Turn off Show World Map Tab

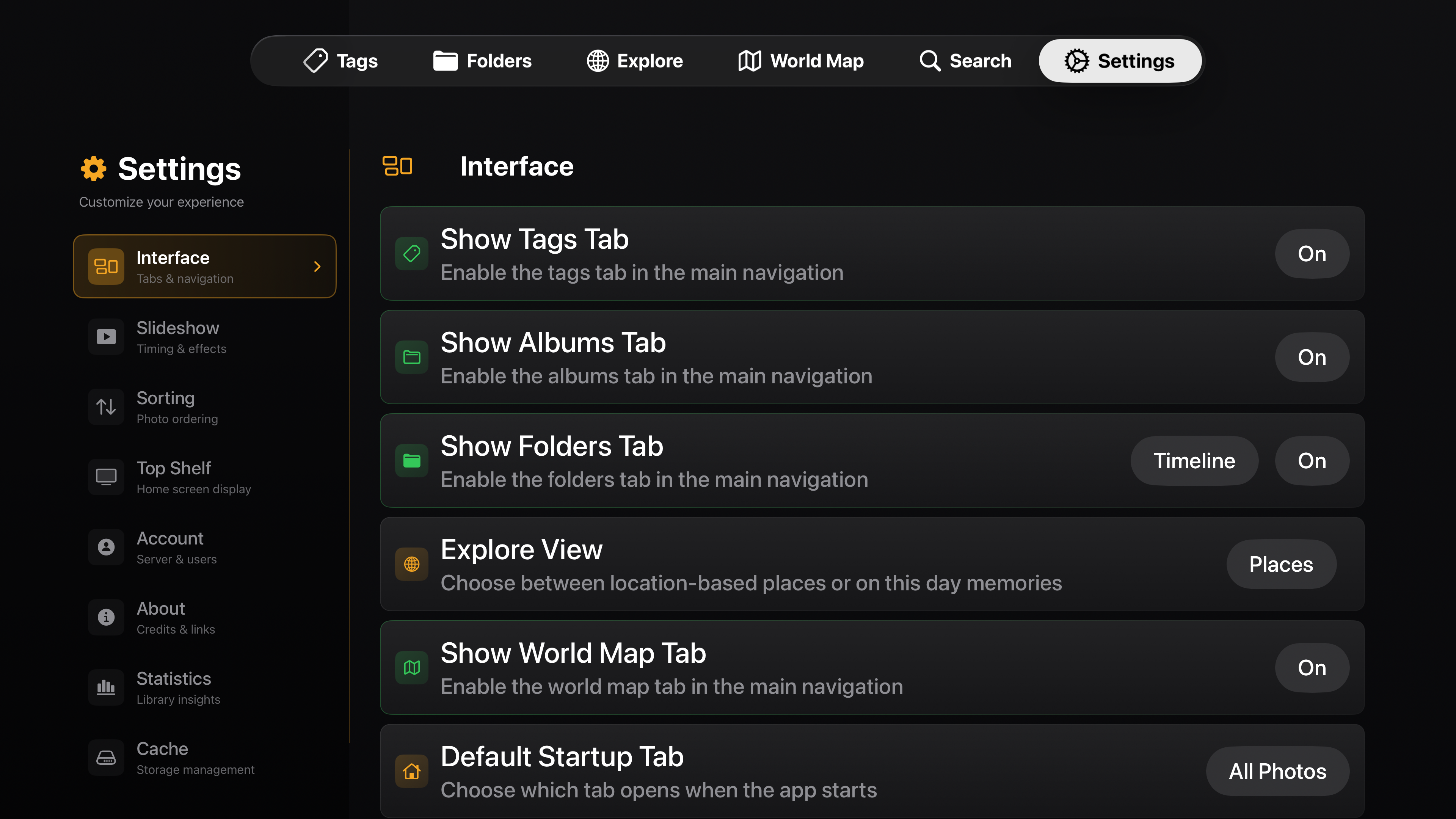point(1311,667)
